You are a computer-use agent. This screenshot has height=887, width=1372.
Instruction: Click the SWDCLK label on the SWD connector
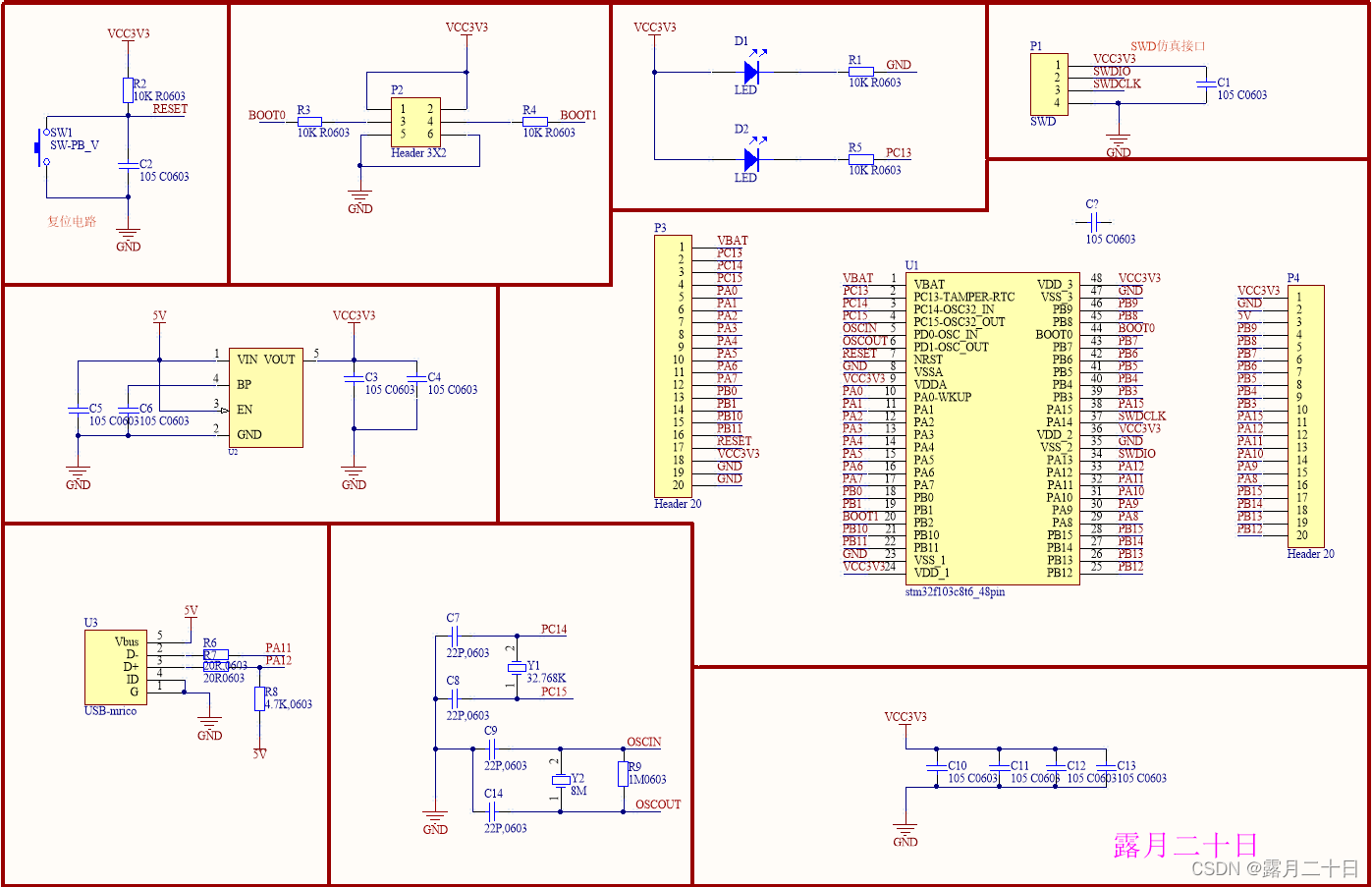1118,84
